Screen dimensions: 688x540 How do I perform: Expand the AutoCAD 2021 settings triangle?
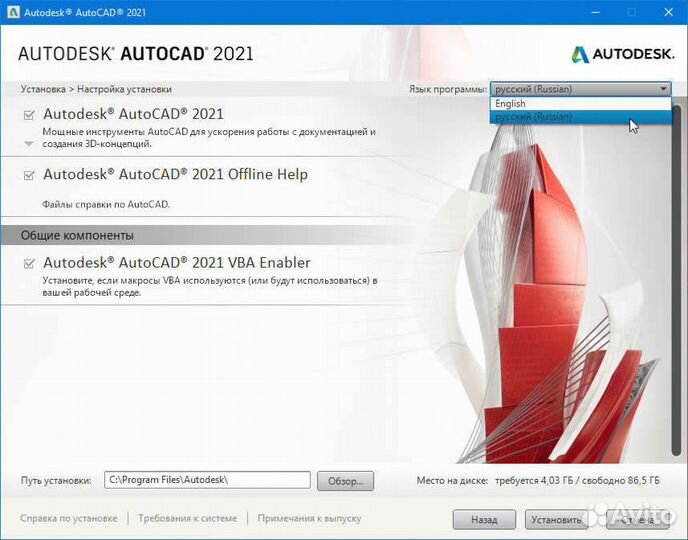pyautogui.click(x=29, y=144)
